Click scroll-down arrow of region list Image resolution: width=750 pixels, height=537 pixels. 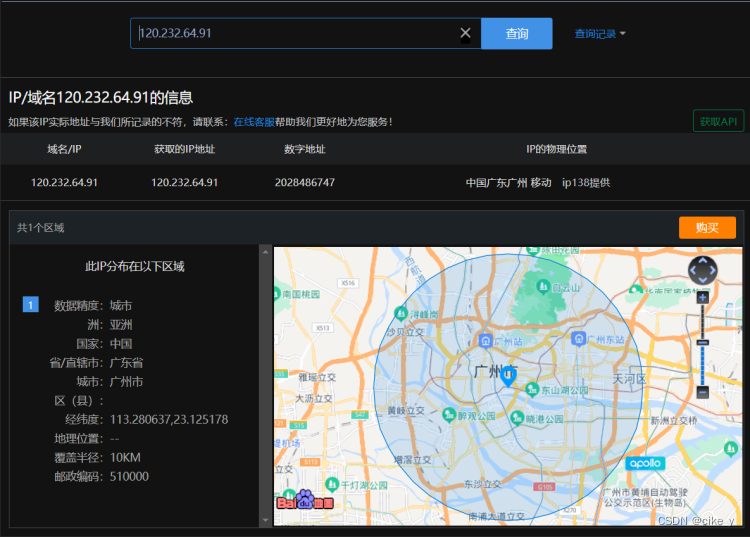tap(265, 520)
